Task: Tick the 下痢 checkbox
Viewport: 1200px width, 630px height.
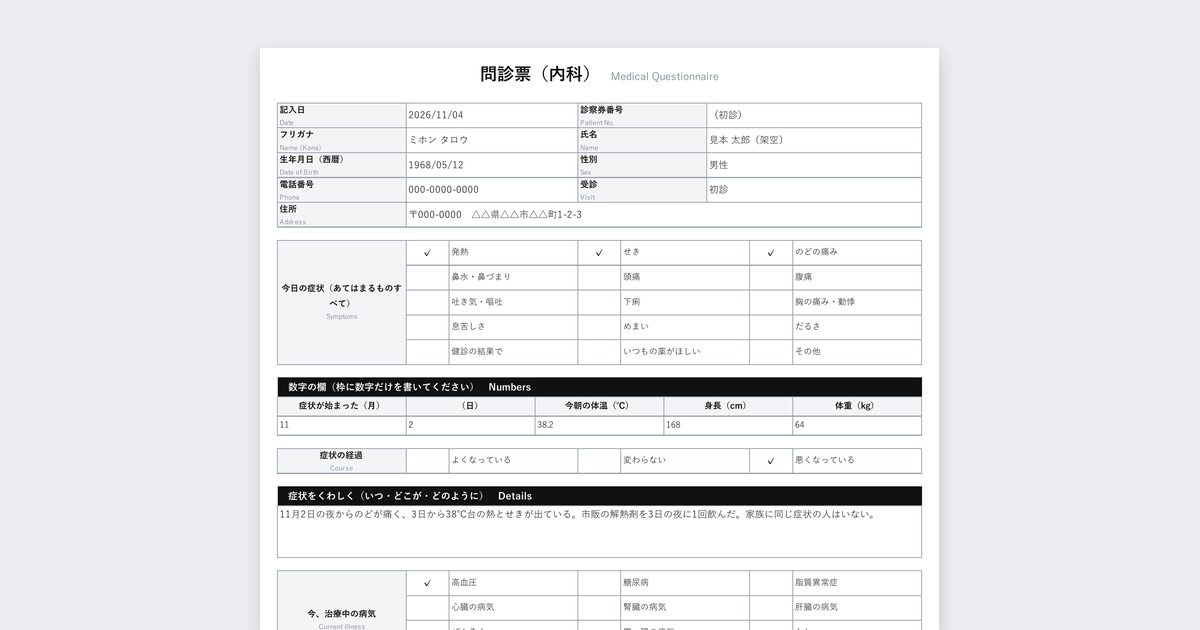Action: click(x=599, y=303)
